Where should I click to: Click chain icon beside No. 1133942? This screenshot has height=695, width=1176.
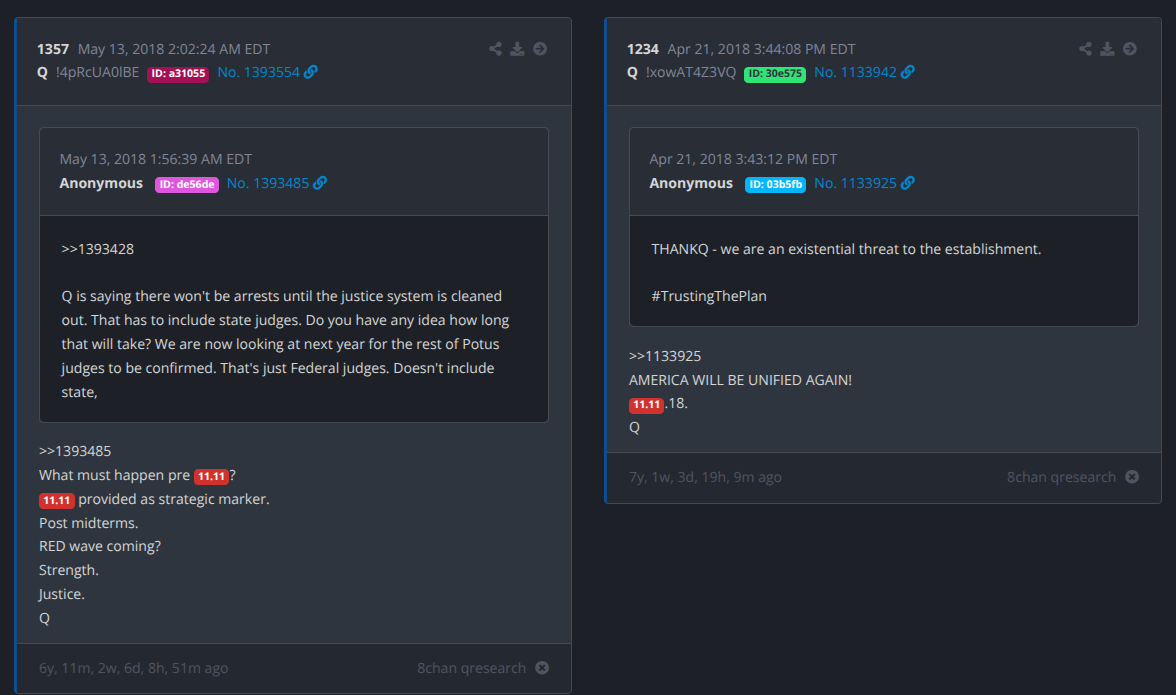click(908, 72)
